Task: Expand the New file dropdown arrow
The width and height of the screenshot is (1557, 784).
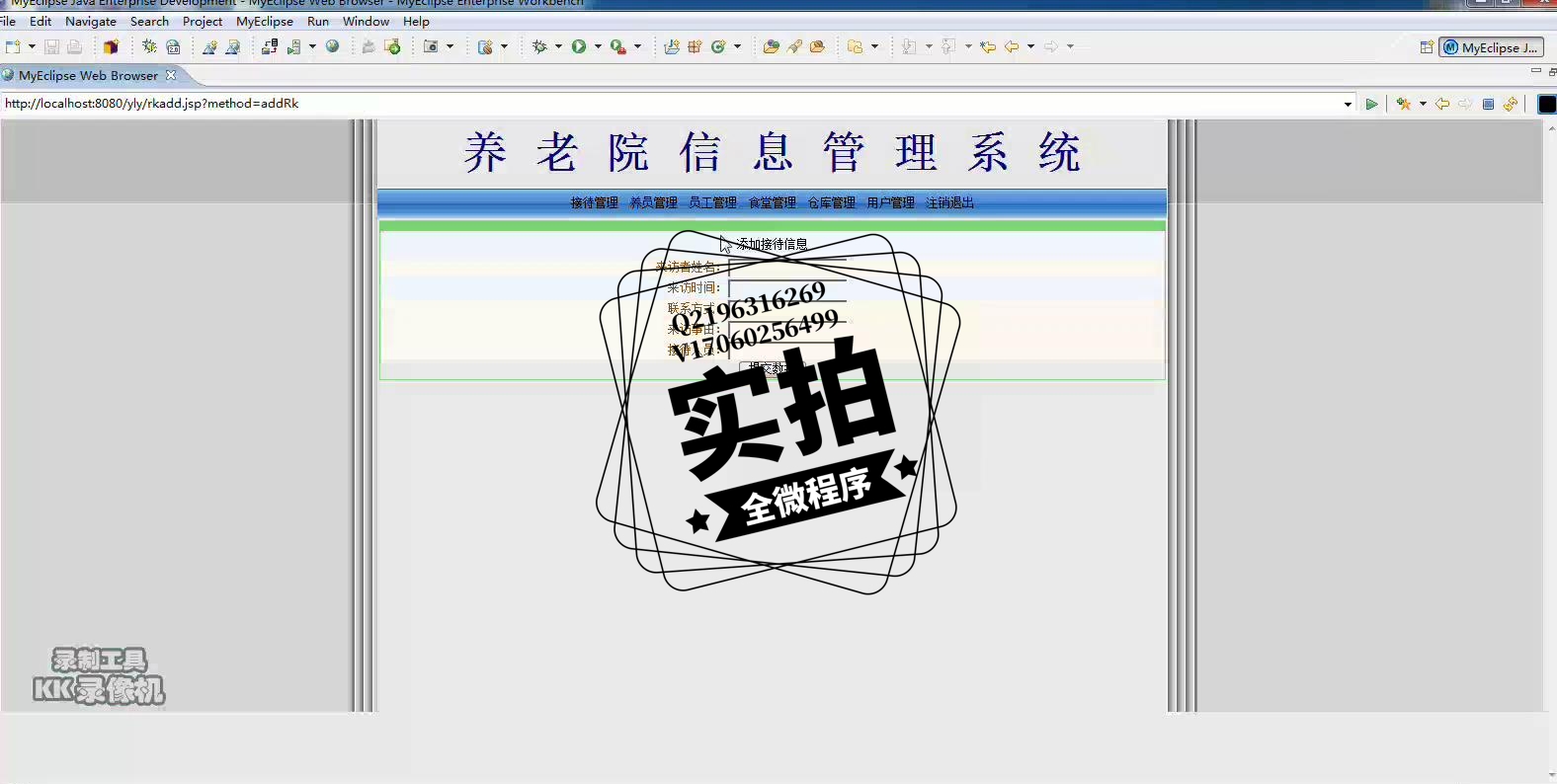Action: pos(32,46)
